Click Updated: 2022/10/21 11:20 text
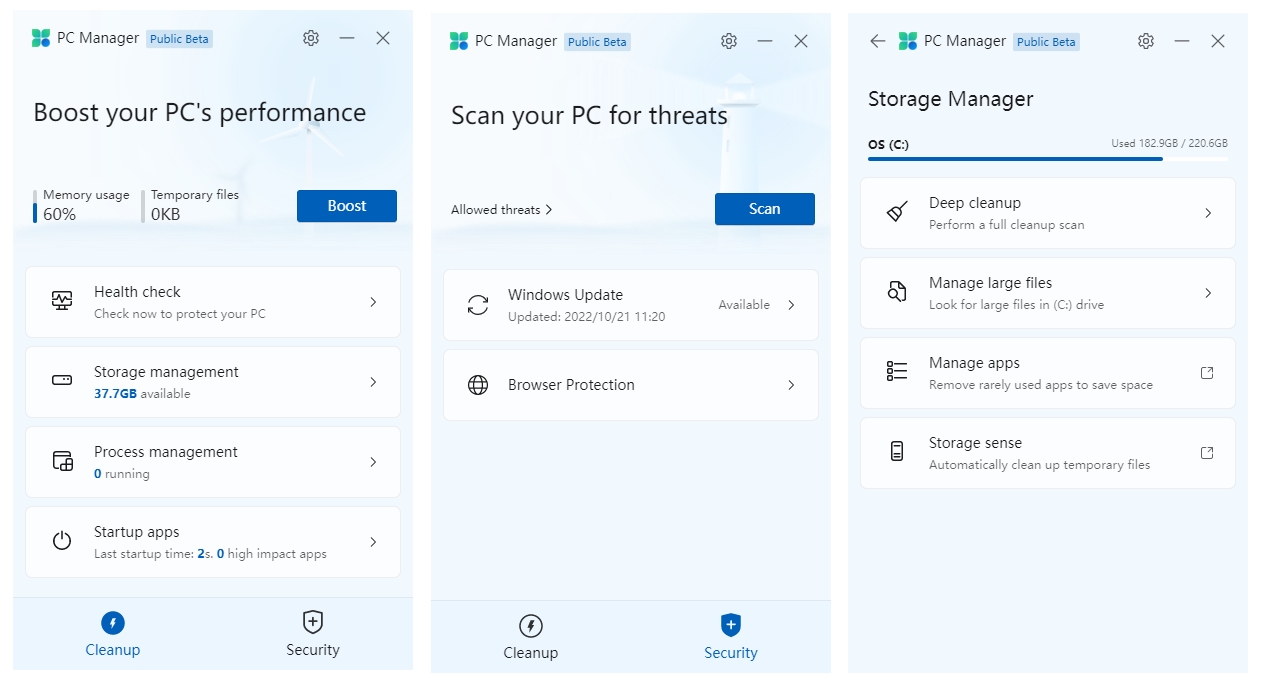Screen dimensions: 1261x683 (586, 317)
